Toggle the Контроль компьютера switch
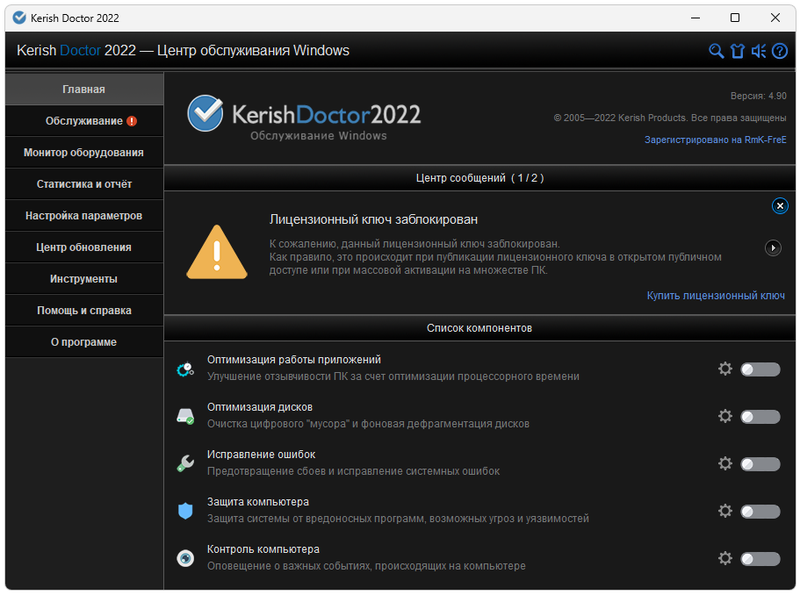 tap(760, 559)
